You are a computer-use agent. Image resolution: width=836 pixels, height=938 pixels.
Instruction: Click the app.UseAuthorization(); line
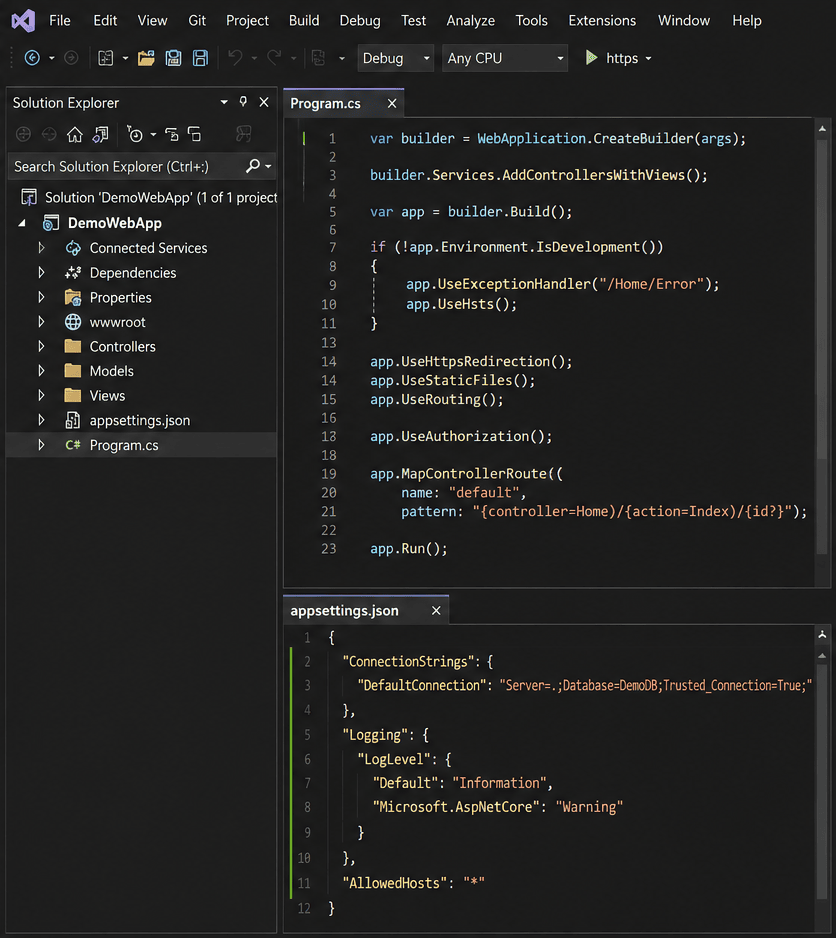pos(461,436)
